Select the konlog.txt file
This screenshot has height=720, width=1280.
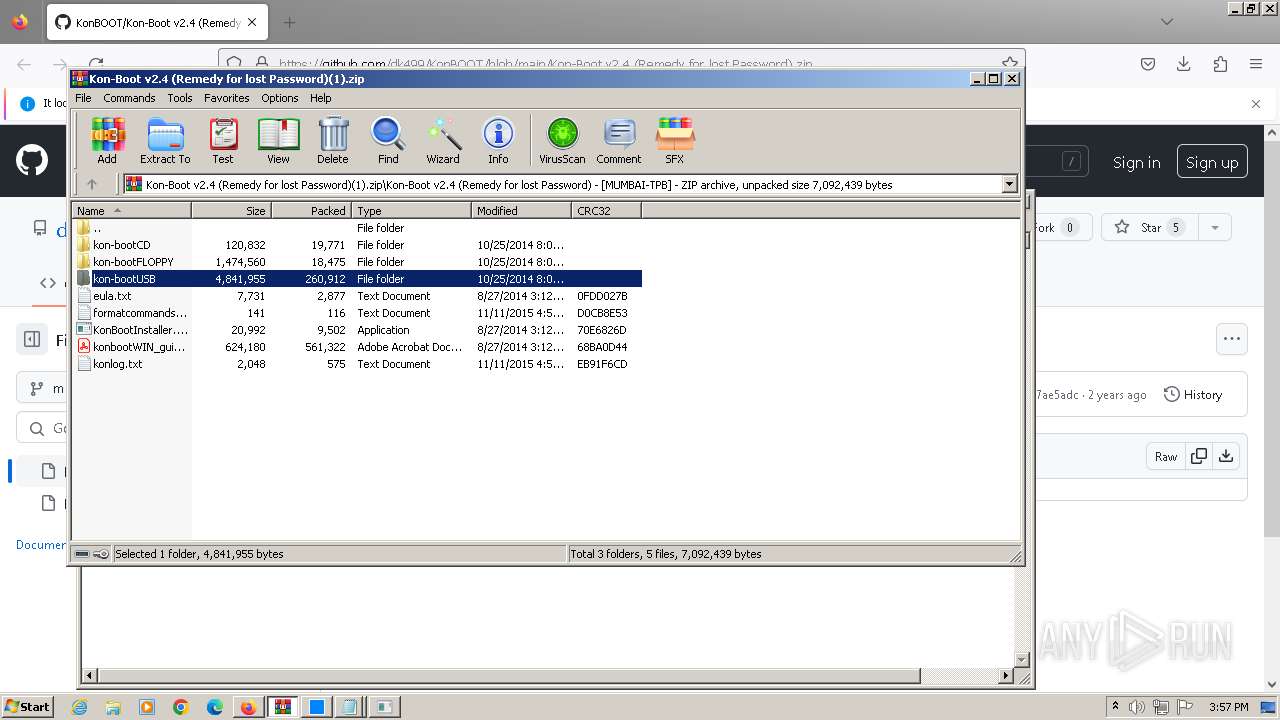coord(357,364)
